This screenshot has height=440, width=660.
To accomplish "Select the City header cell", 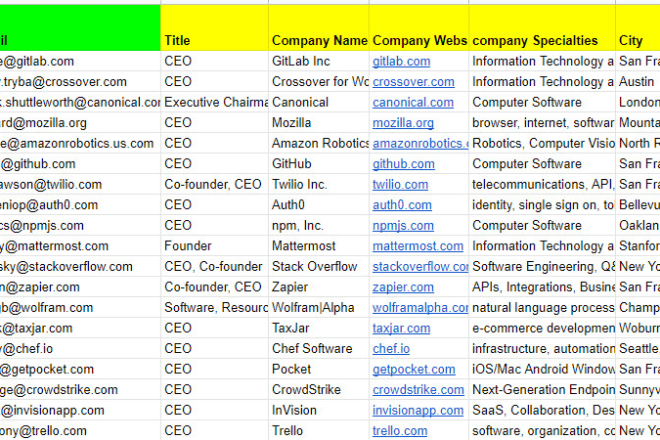I will 638,28.
